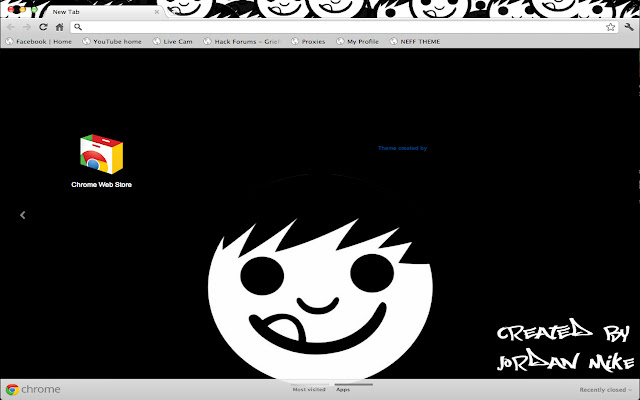Switch to Most visited section
Image resolution: width=640 pixels, height=400 pixels.
(x=309, y=389)
